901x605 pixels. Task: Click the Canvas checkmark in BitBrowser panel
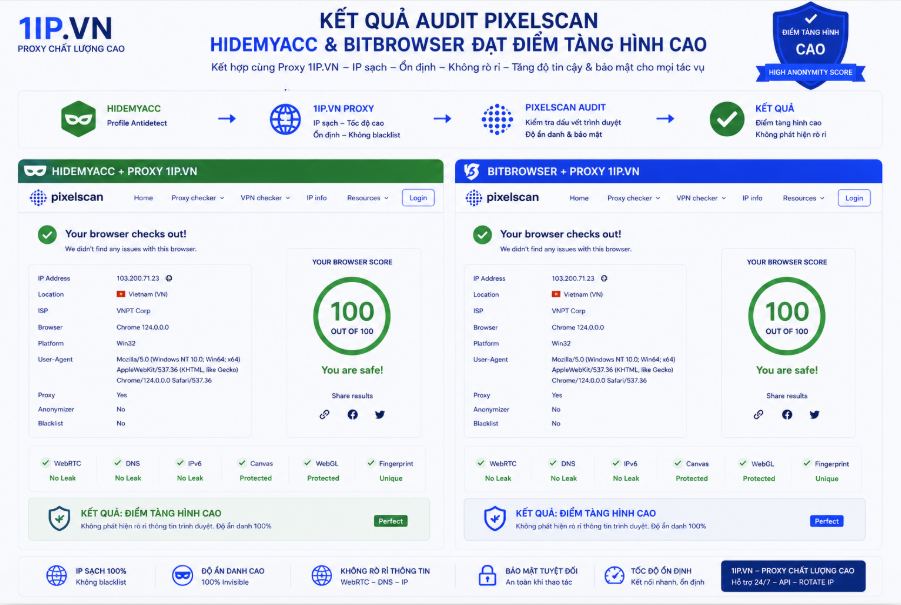coord(677,463)
